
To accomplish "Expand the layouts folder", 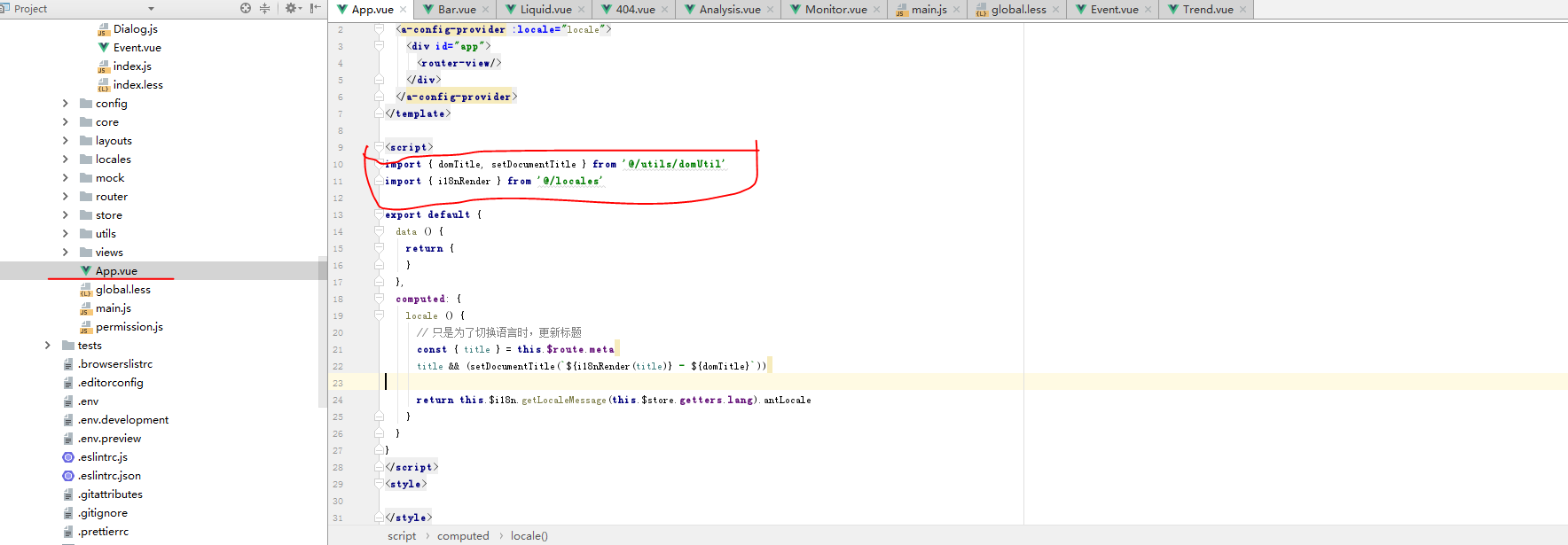I will pos(65,141).
